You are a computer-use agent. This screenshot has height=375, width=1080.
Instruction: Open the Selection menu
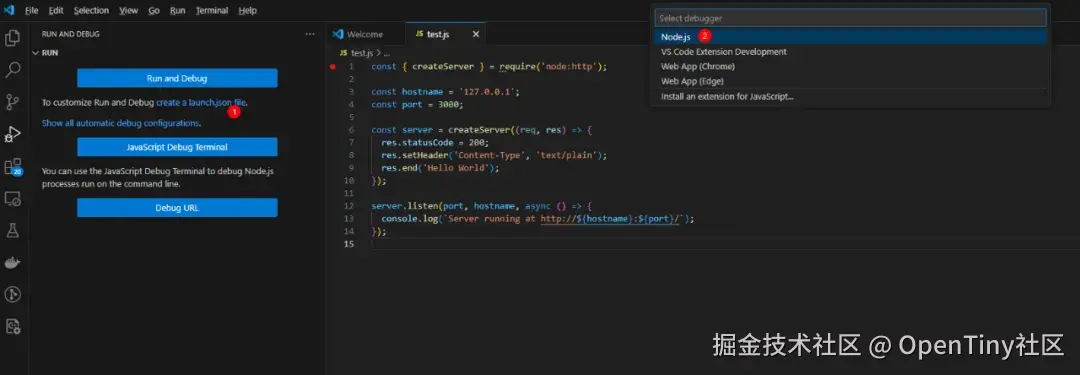pos(91,10)
